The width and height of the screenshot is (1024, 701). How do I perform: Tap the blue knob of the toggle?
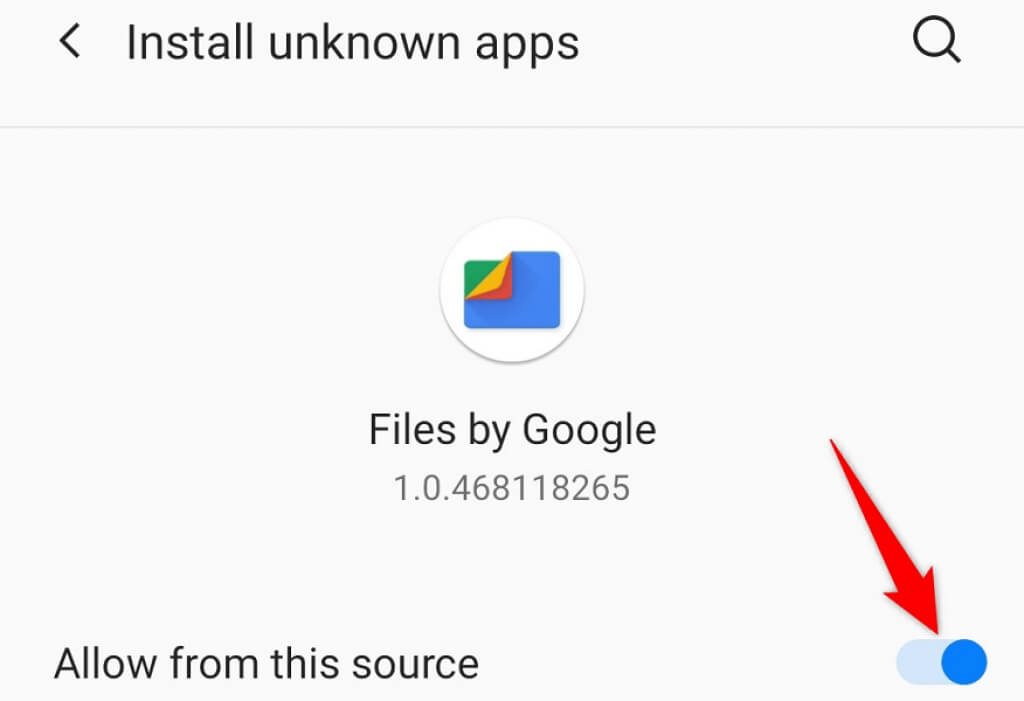[x=964, y=662]
